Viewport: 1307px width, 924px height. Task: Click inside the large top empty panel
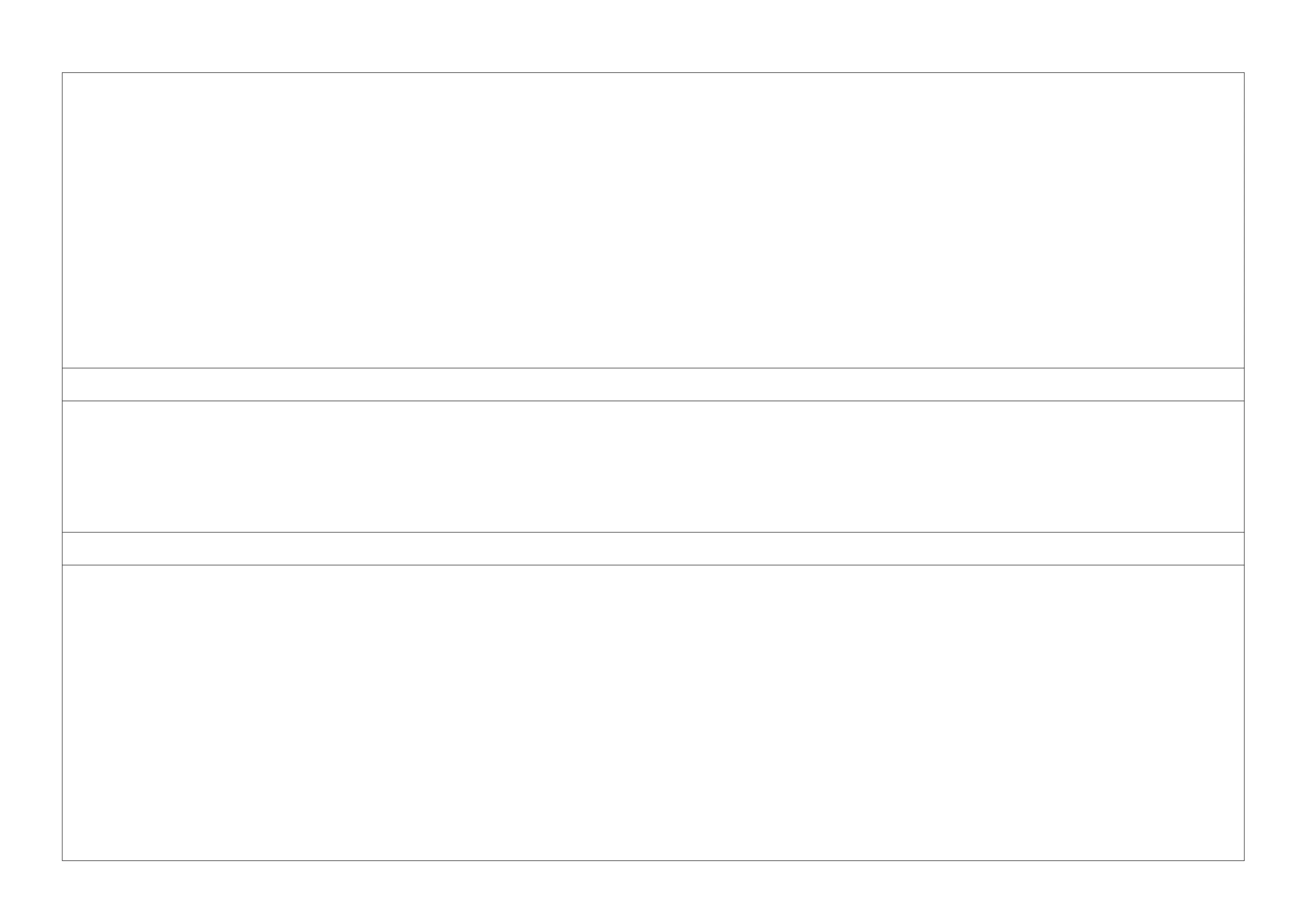[653, 220]
